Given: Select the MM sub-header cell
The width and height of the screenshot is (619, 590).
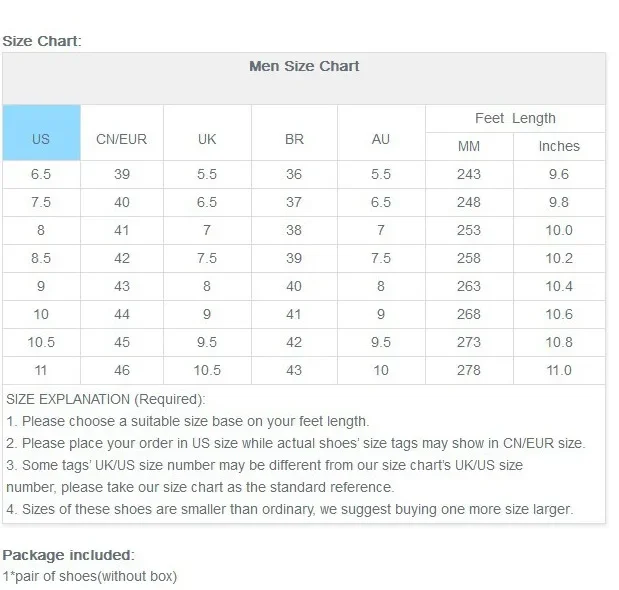Looking at the screenshot, I should (469, 146).
